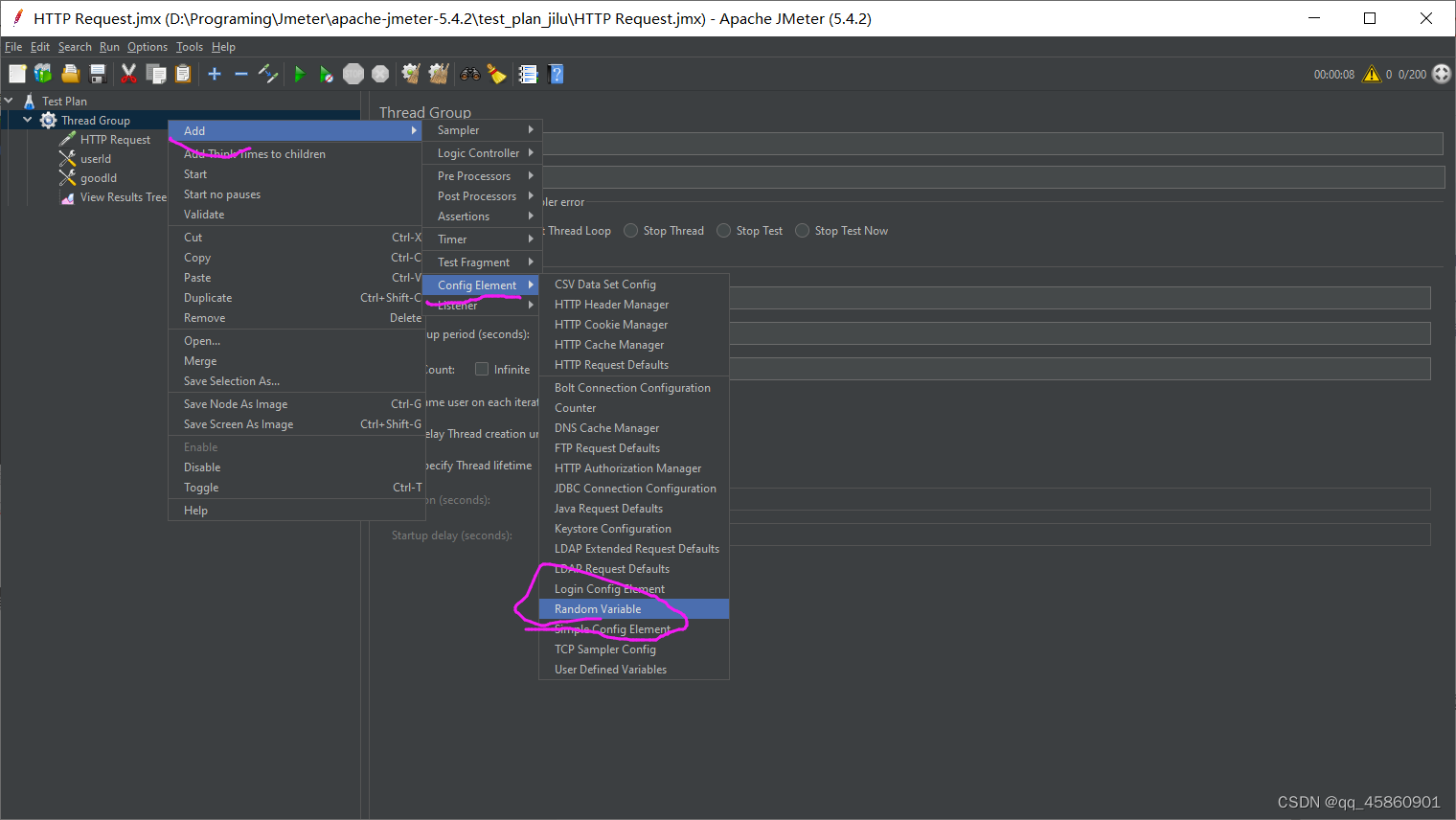Screen dimensions: 1456x820
Task: Click the Expand All plus toolbar icon
Action: (x=215, y=74)
